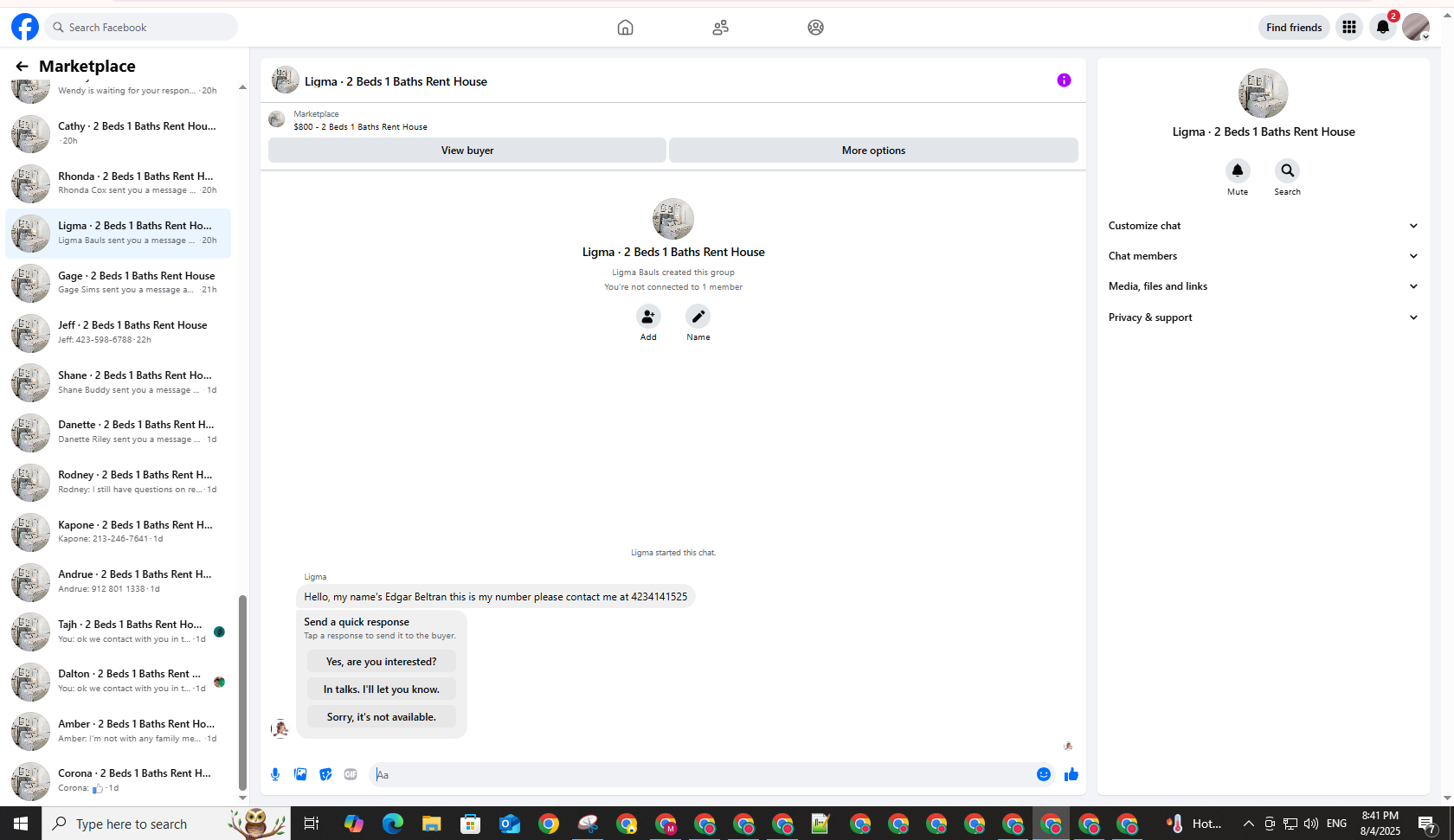The width and height of the screenshot is (1454, 840).
Task: Open the Friends icon in top navigation
Action: click(720, 27)
